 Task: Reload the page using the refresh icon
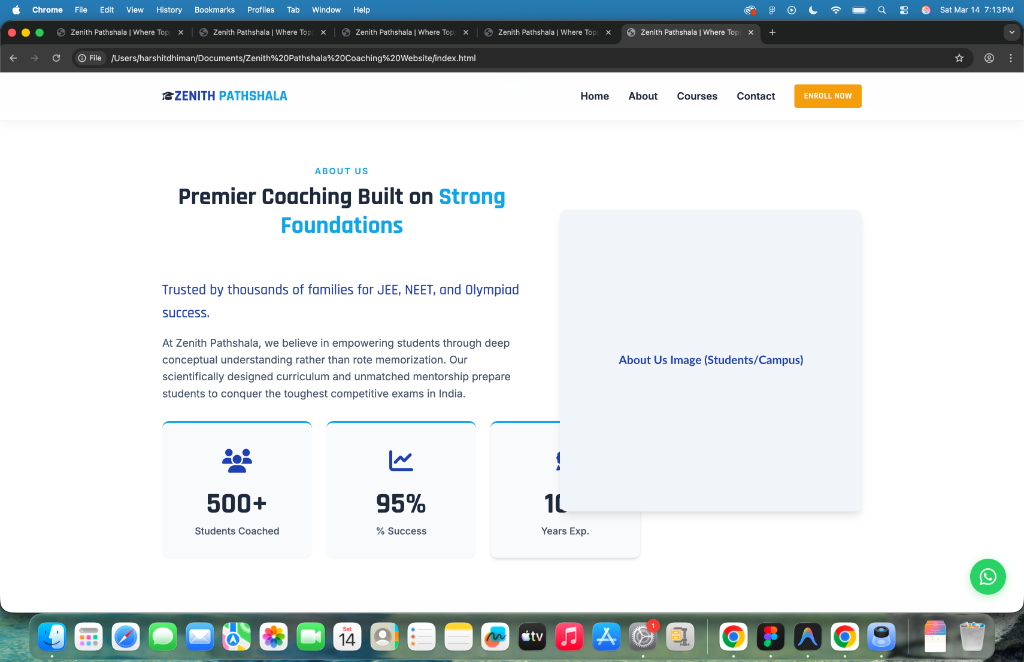point(56,58)
